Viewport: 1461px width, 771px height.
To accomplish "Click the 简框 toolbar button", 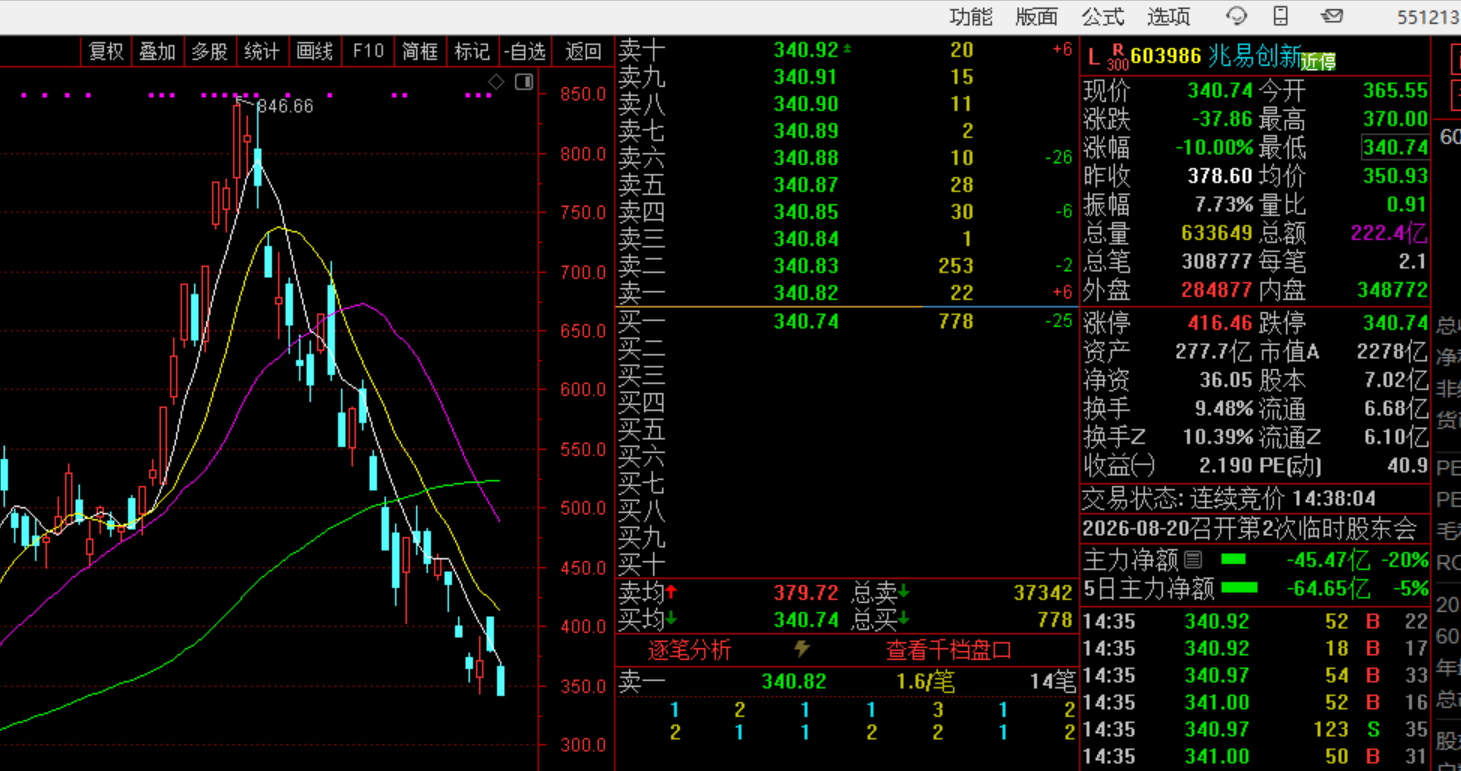I will click(420, 51).
